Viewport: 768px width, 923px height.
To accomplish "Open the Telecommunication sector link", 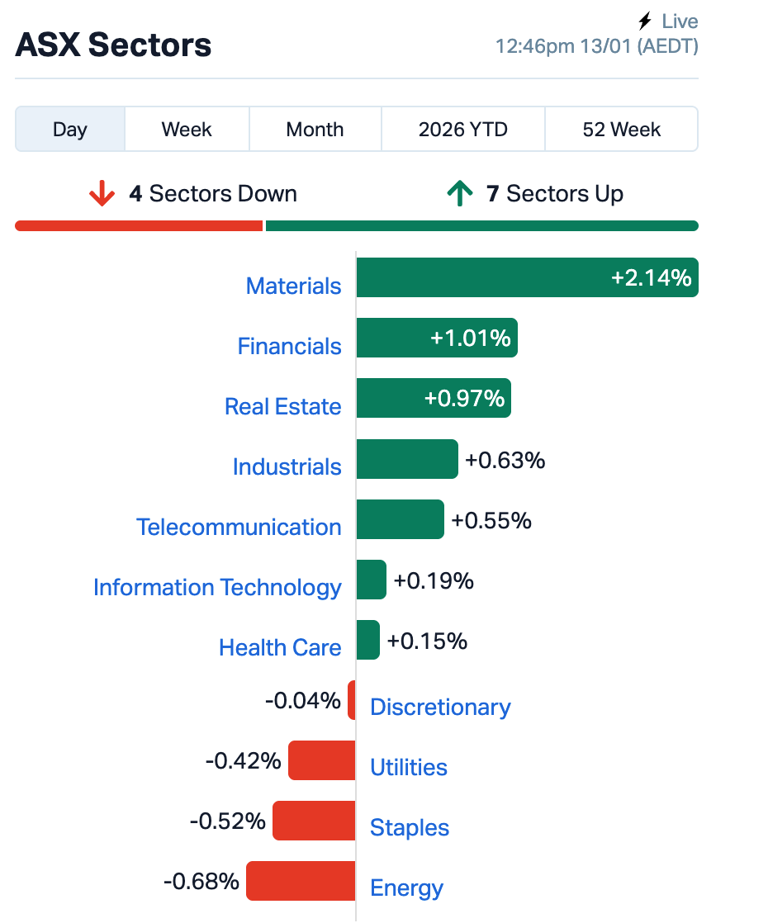I will point(239,527).
